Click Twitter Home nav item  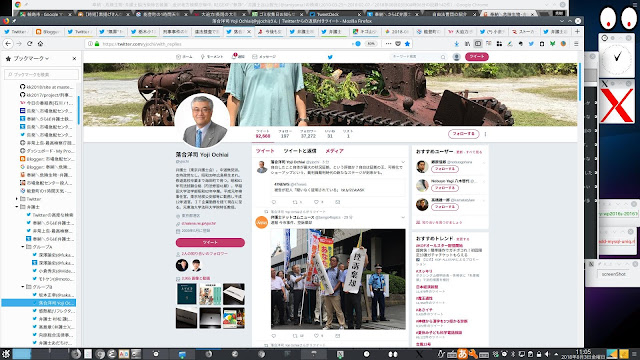tap(184, 57)
